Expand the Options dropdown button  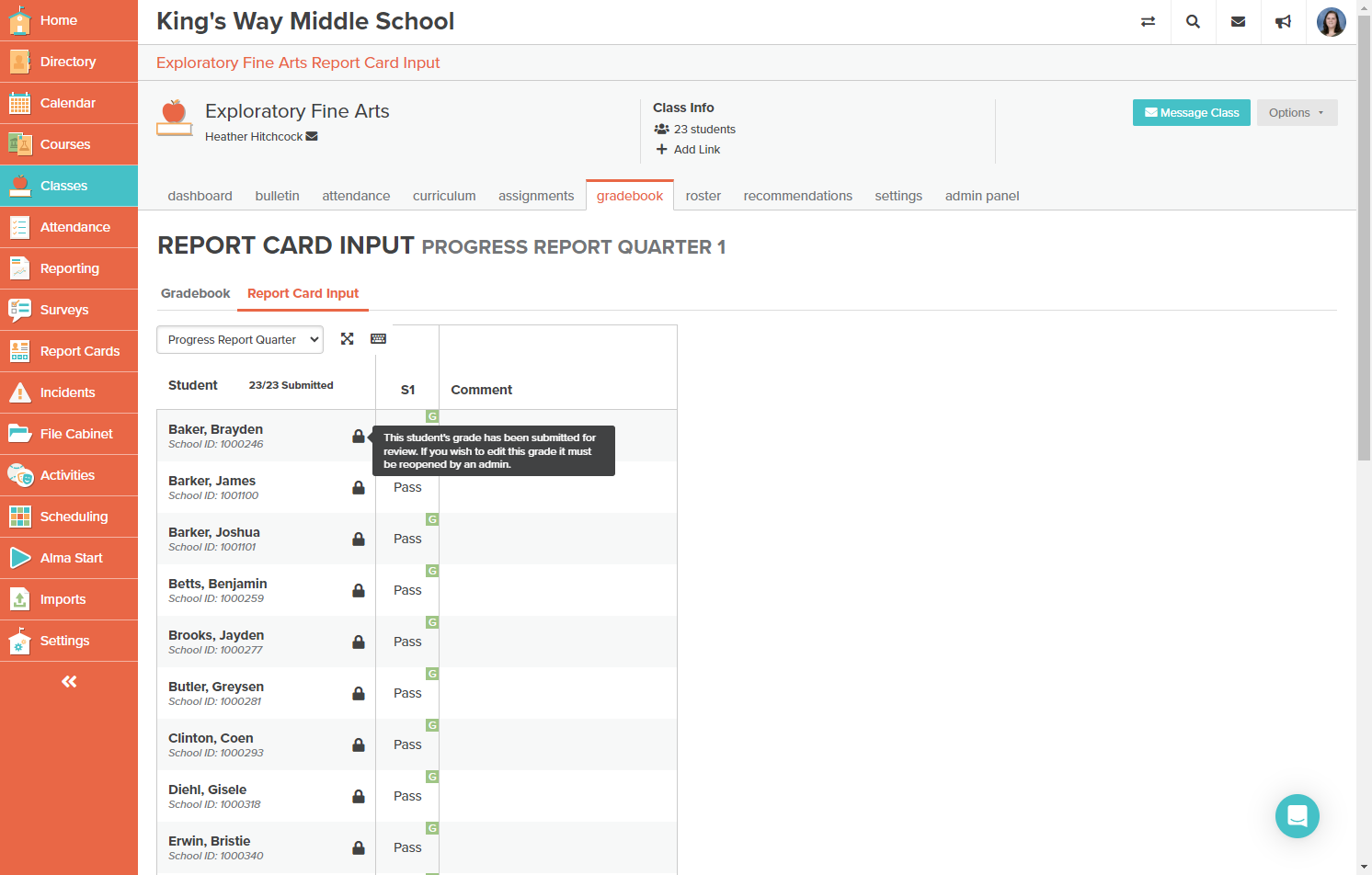[1297, 113]
